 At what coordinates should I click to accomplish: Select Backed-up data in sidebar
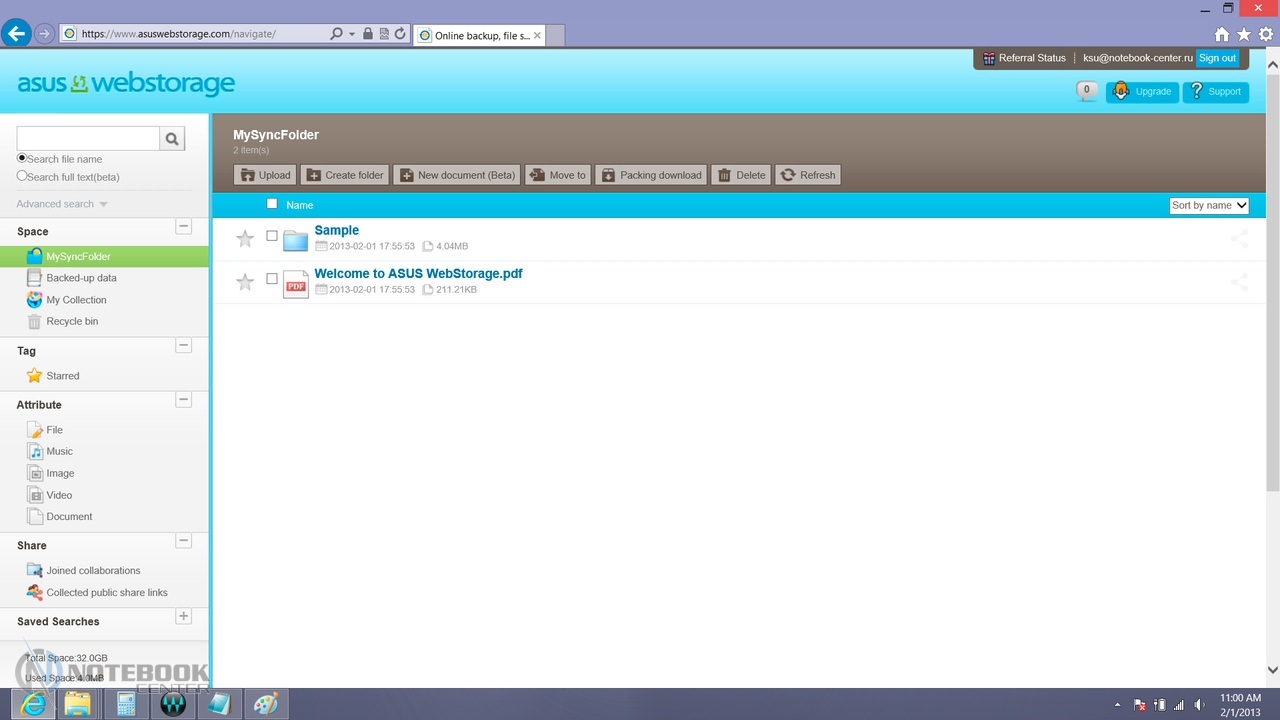pyautogui.click(x=81, y=278)
